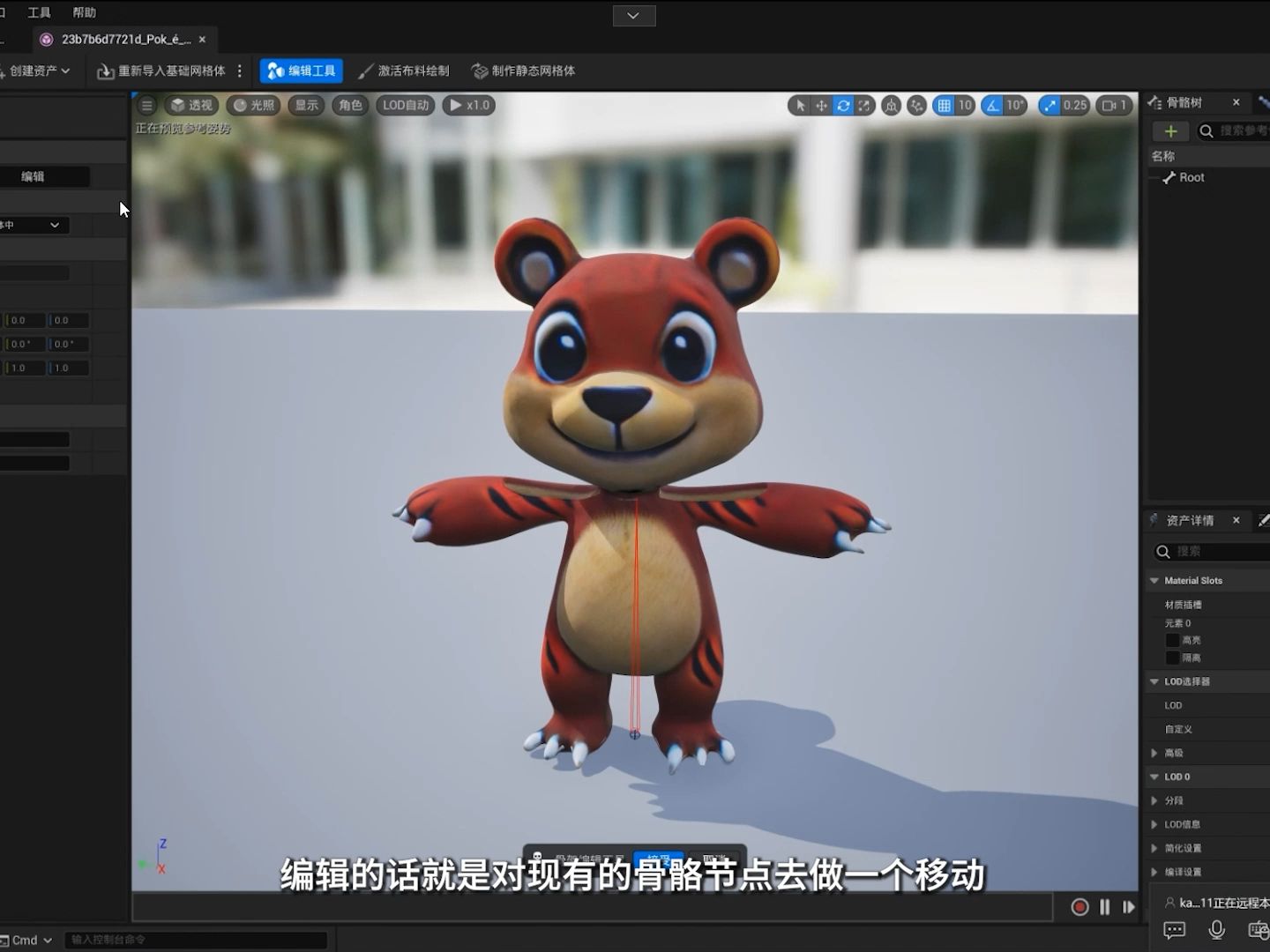Toggle the 高亮 highlight checkbox
Screen dimensions: 1270x952
[1172, 641]
